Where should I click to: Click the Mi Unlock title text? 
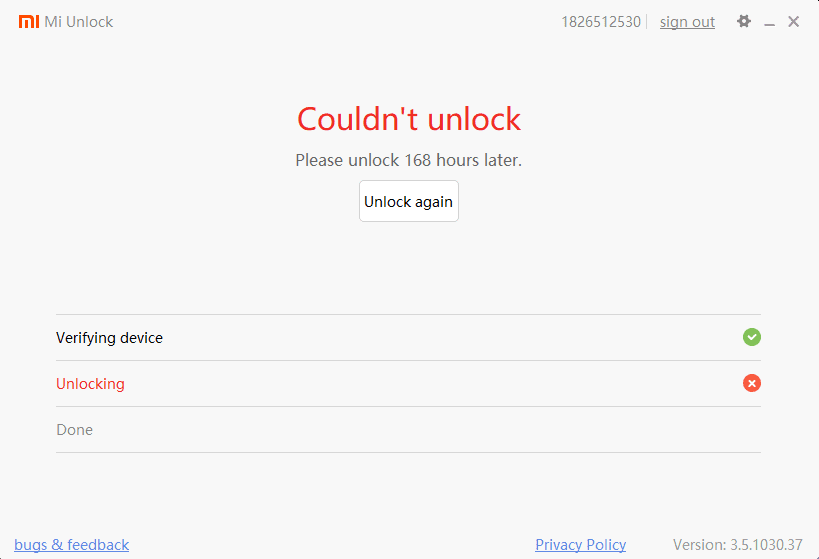click(79, 22)
